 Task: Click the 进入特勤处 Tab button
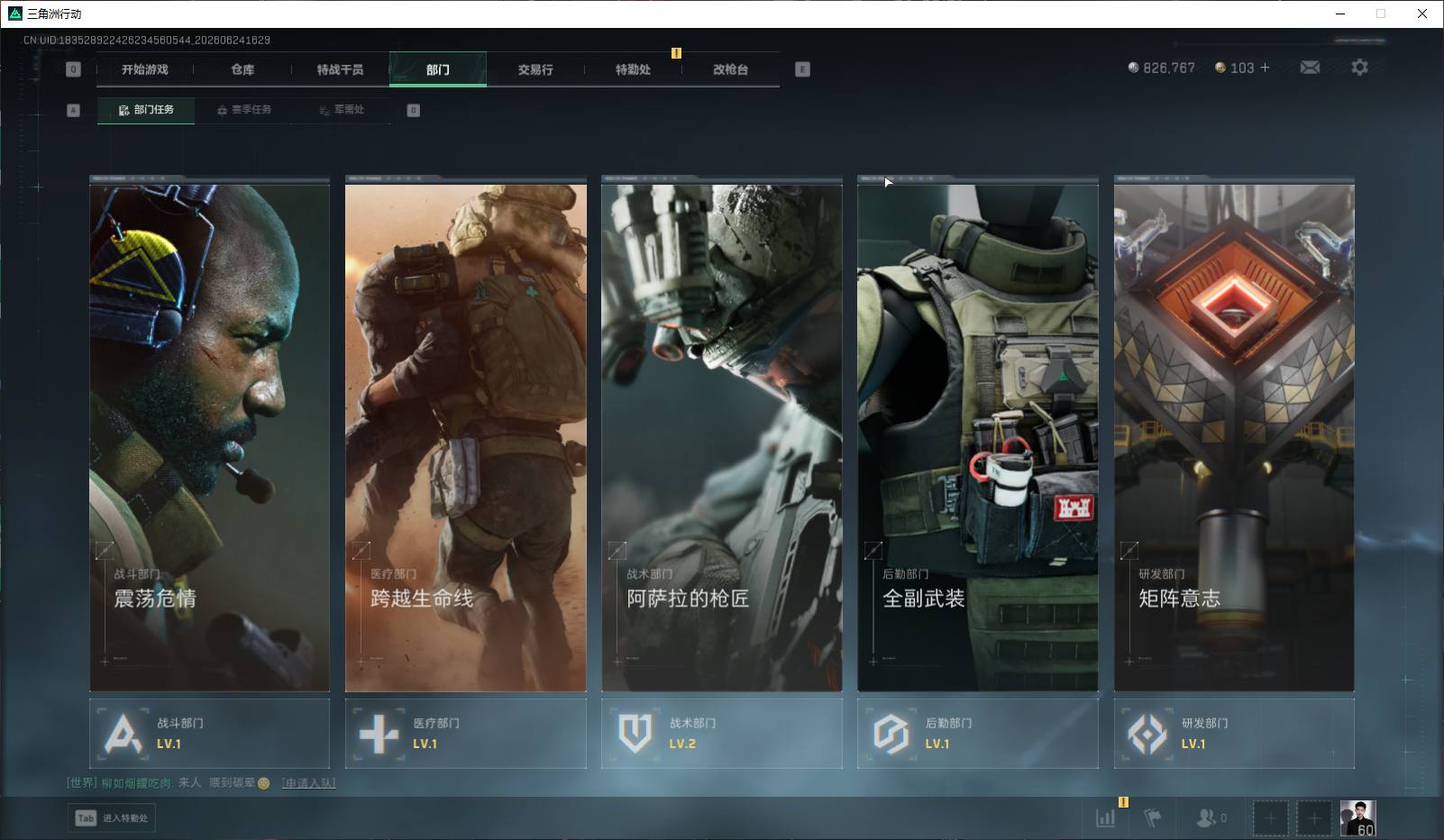coord(112,818)
